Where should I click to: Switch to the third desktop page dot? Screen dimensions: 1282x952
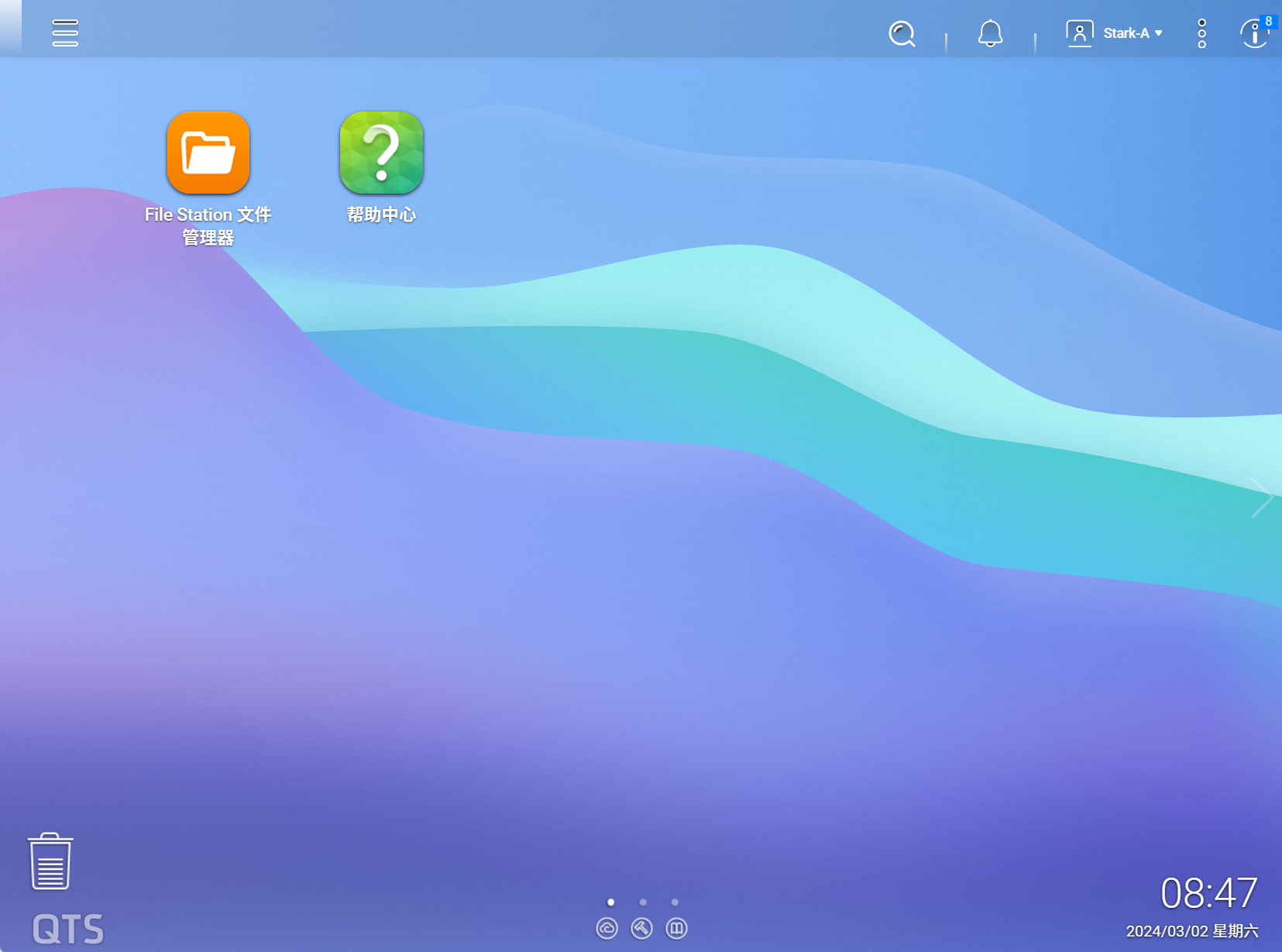pyautogui.click(x=675, y=902)
